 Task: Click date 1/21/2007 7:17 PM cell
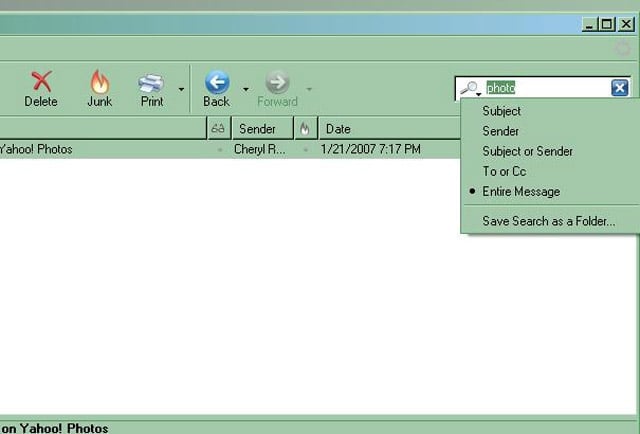point(371,149)
